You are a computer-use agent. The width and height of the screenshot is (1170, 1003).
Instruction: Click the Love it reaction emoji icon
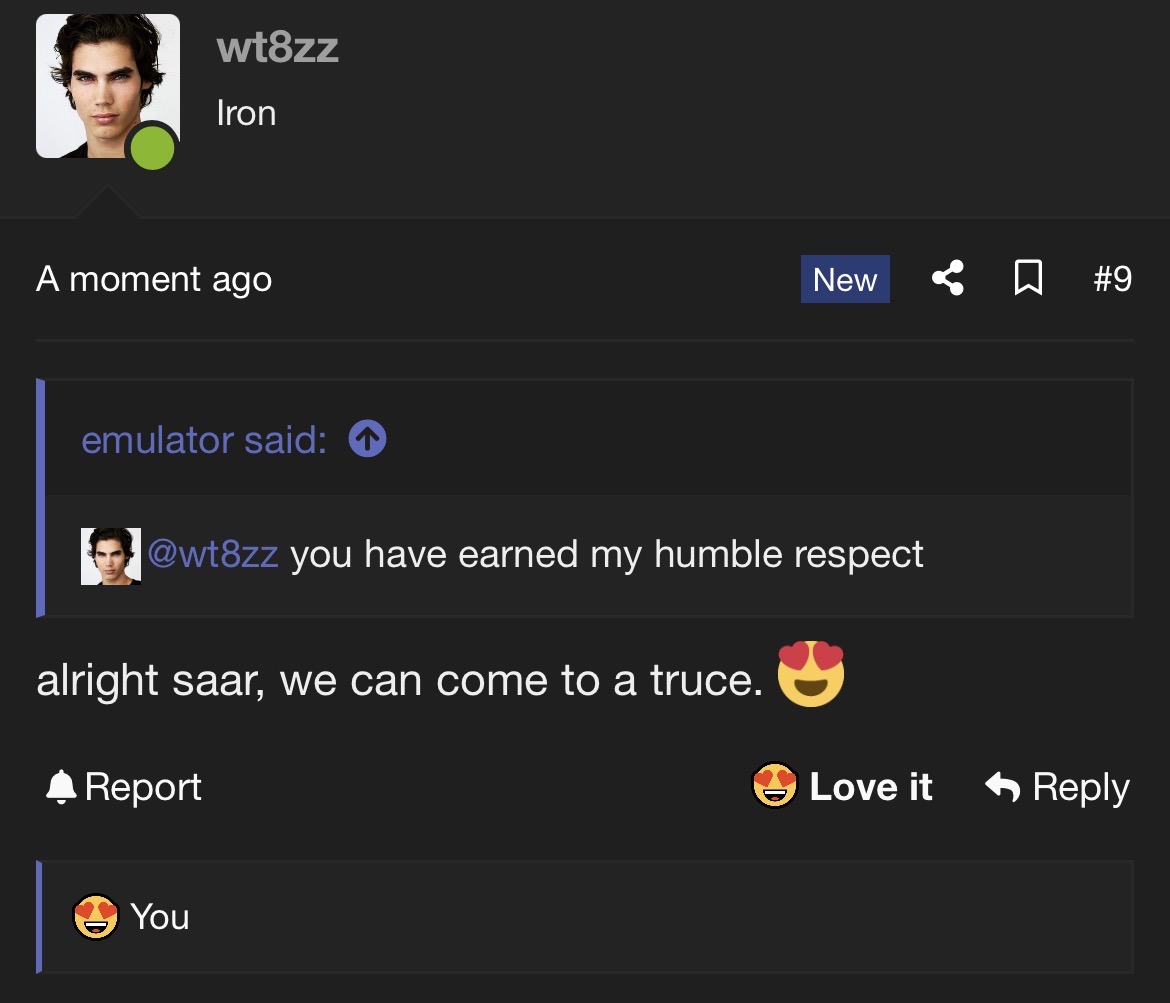(775, 785)
